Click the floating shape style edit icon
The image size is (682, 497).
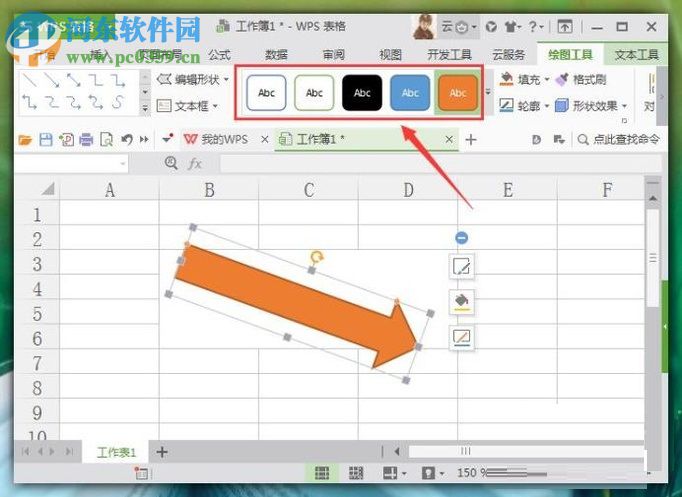pyautogui.click(x=461, y=266)
